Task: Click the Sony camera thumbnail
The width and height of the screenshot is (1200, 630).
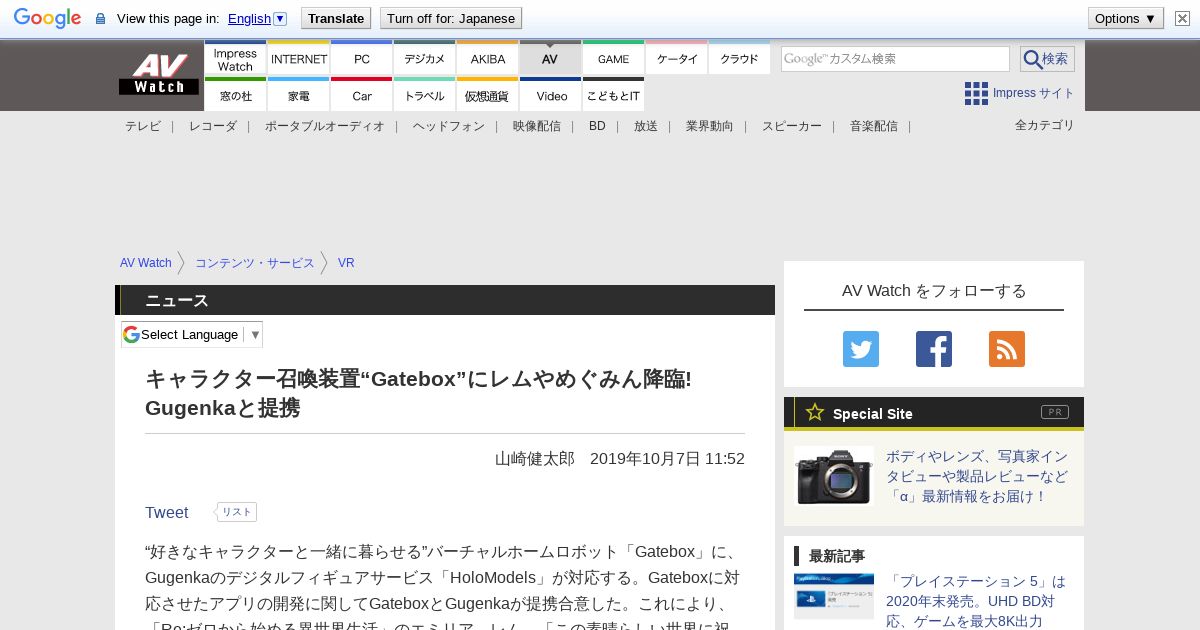Action: [x=834, y=476]
